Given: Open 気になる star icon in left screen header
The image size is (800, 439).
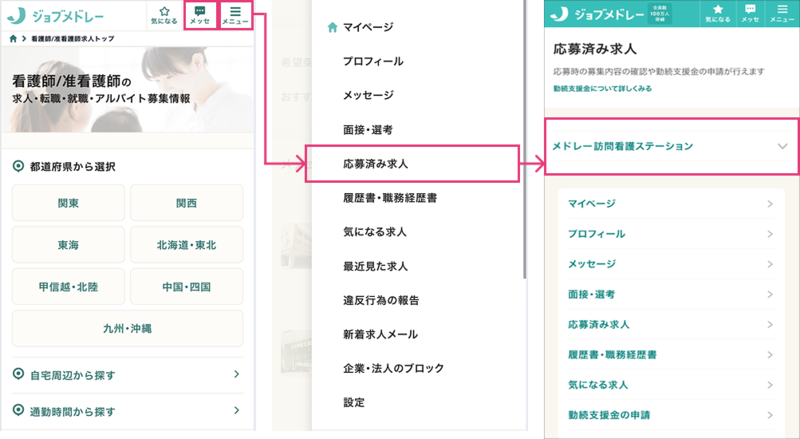Looking at the screenshot, I should point(164,15).
